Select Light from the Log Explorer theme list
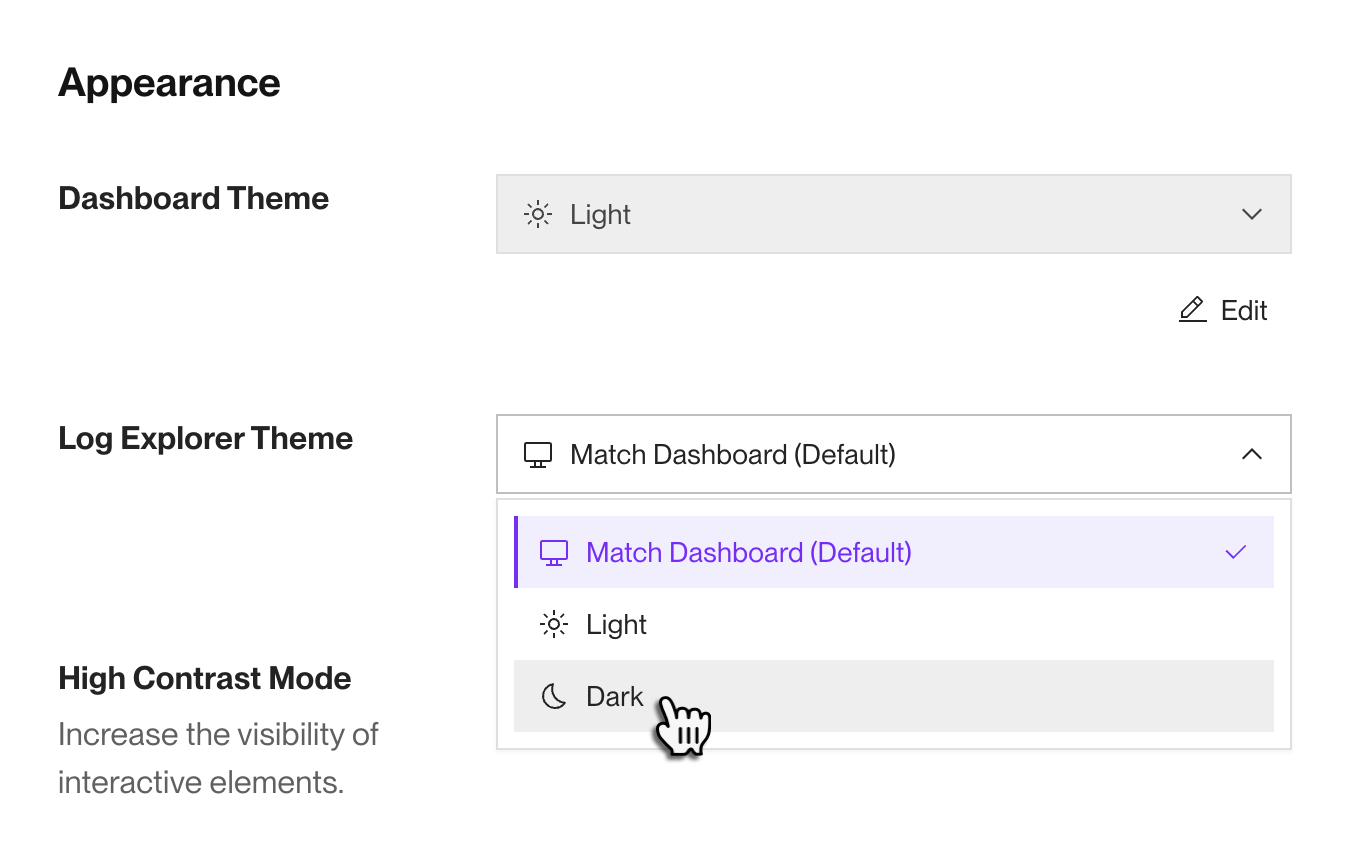Viewport: 1350px width, 860px height. pos(616,624)
